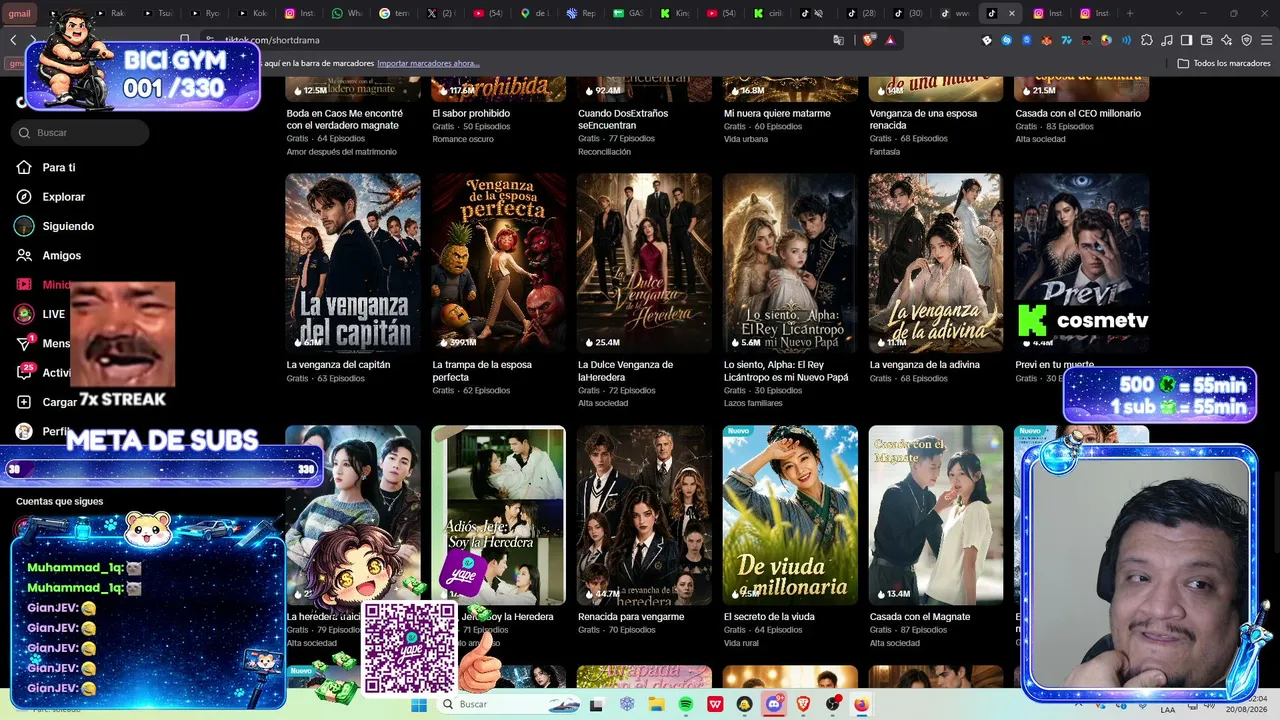The image size is (1280, 720).
Task: Click the Siguiendo avatar icon in sidebar
Action: point(24,226)
